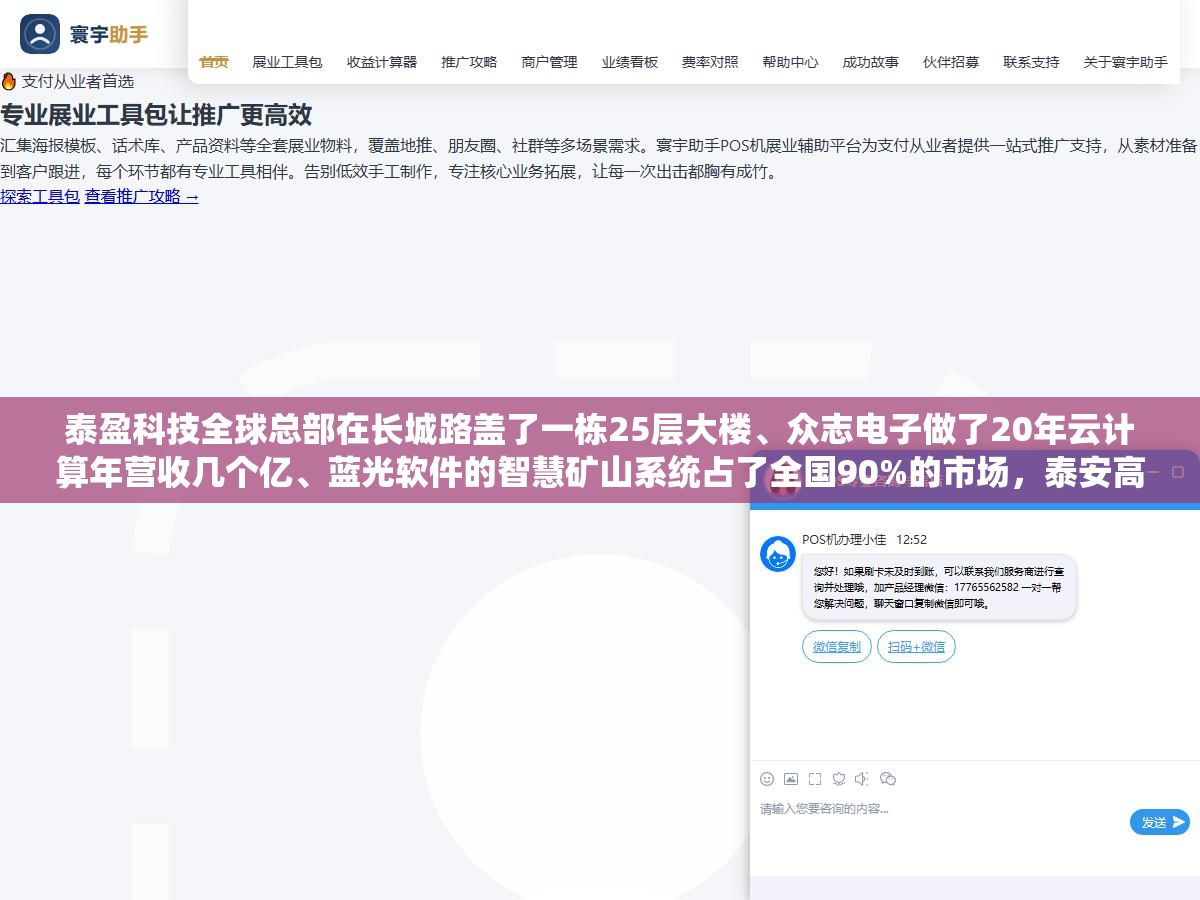Toggle the chat sound speaker icon
This screenshot has width=1200, height=900.
(863, 779)
